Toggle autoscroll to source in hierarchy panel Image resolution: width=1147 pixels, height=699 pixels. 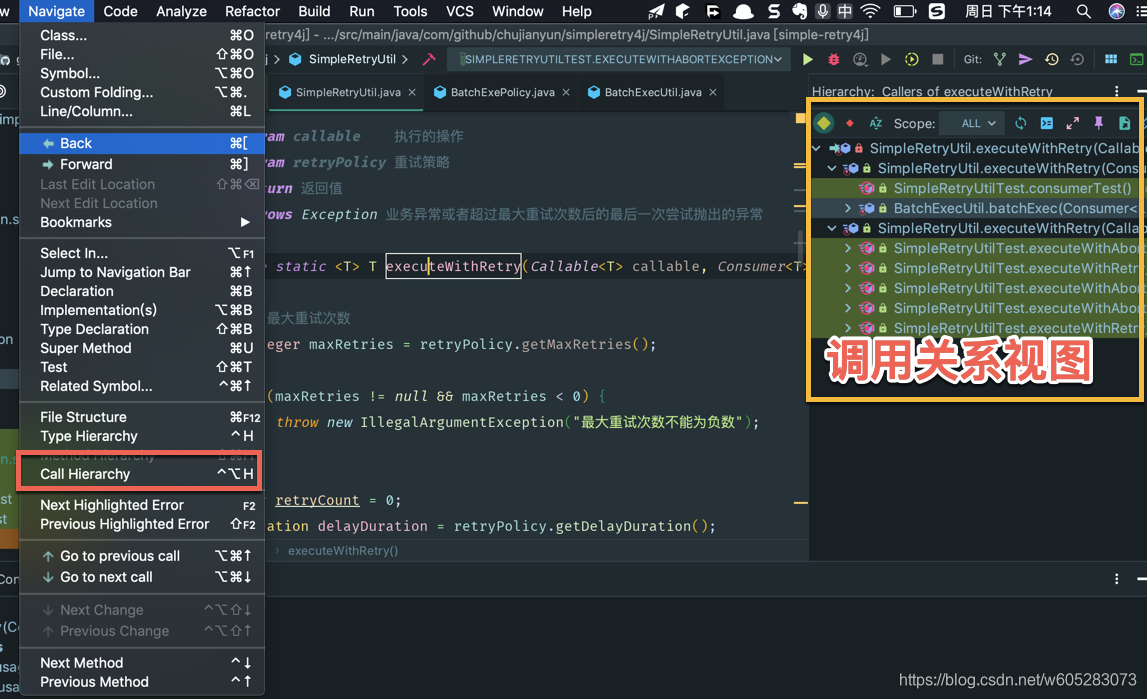1047,124
